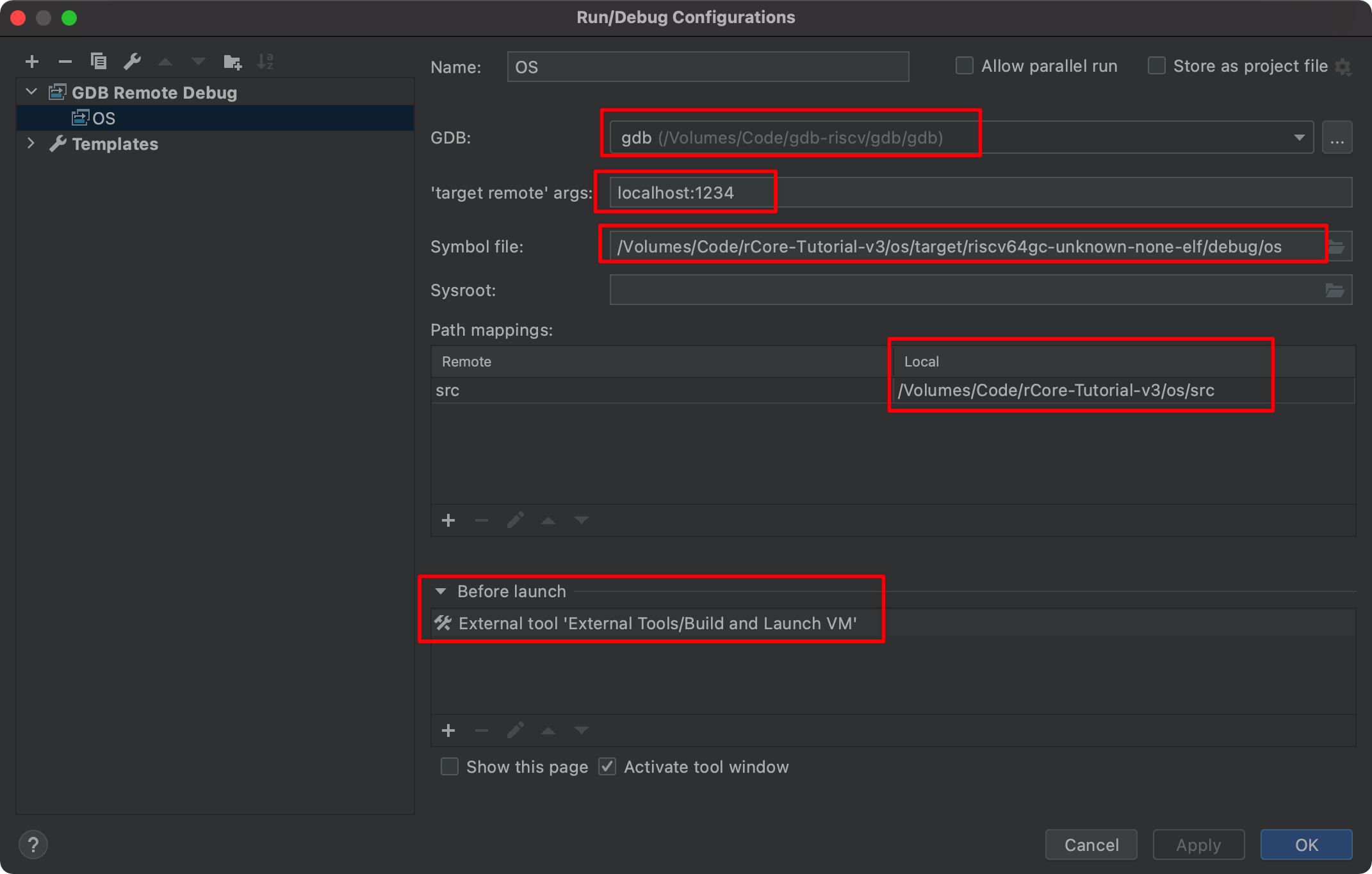Edit configuration templates via wrench icon
This screenshot has width=1372, height=874.
[x=132, y=62]
